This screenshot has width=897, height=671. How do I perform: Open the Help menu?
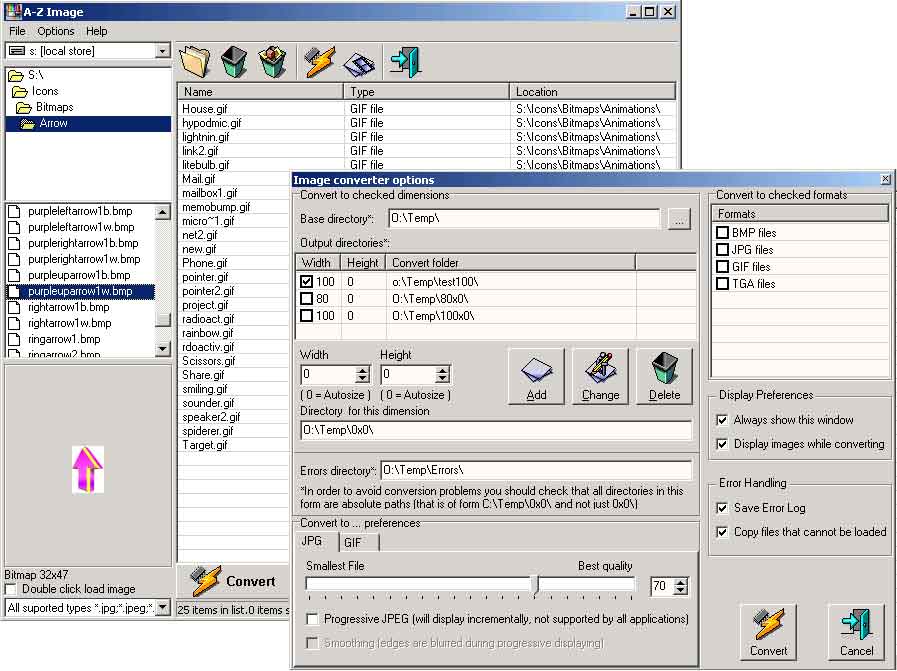(x=97, y=31)
